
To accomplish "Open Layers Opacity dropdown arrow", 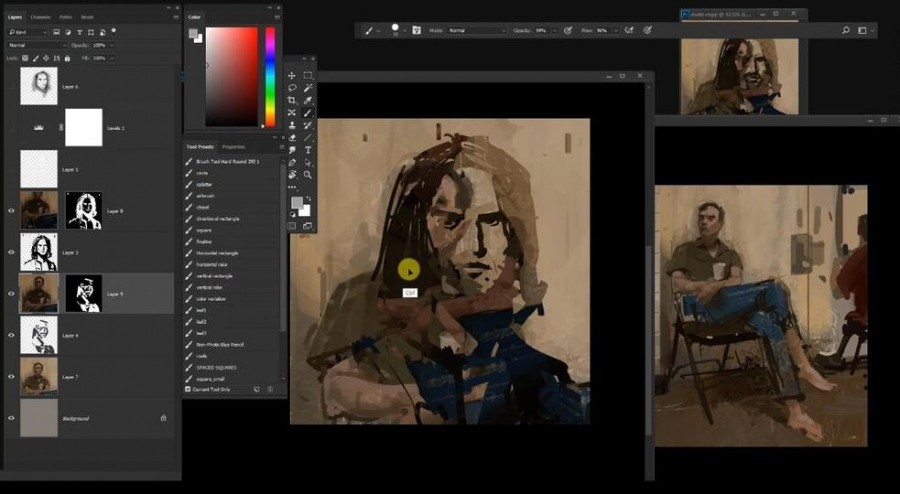I will point(112,45).
